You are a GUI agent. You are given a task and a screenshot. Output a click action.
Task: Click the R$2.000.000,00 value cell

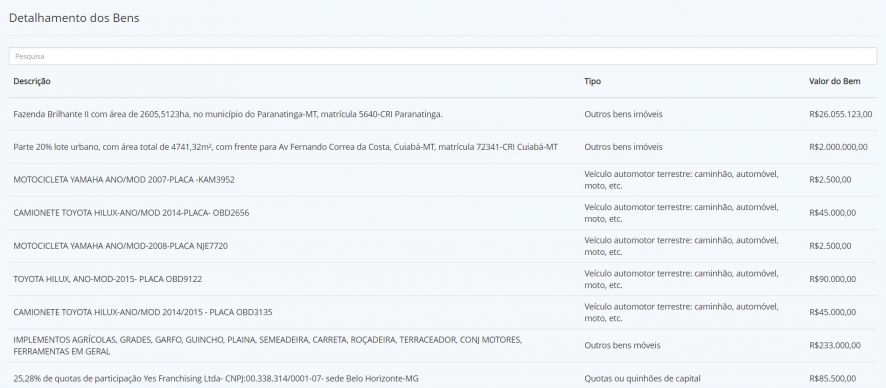coord(838,147)
